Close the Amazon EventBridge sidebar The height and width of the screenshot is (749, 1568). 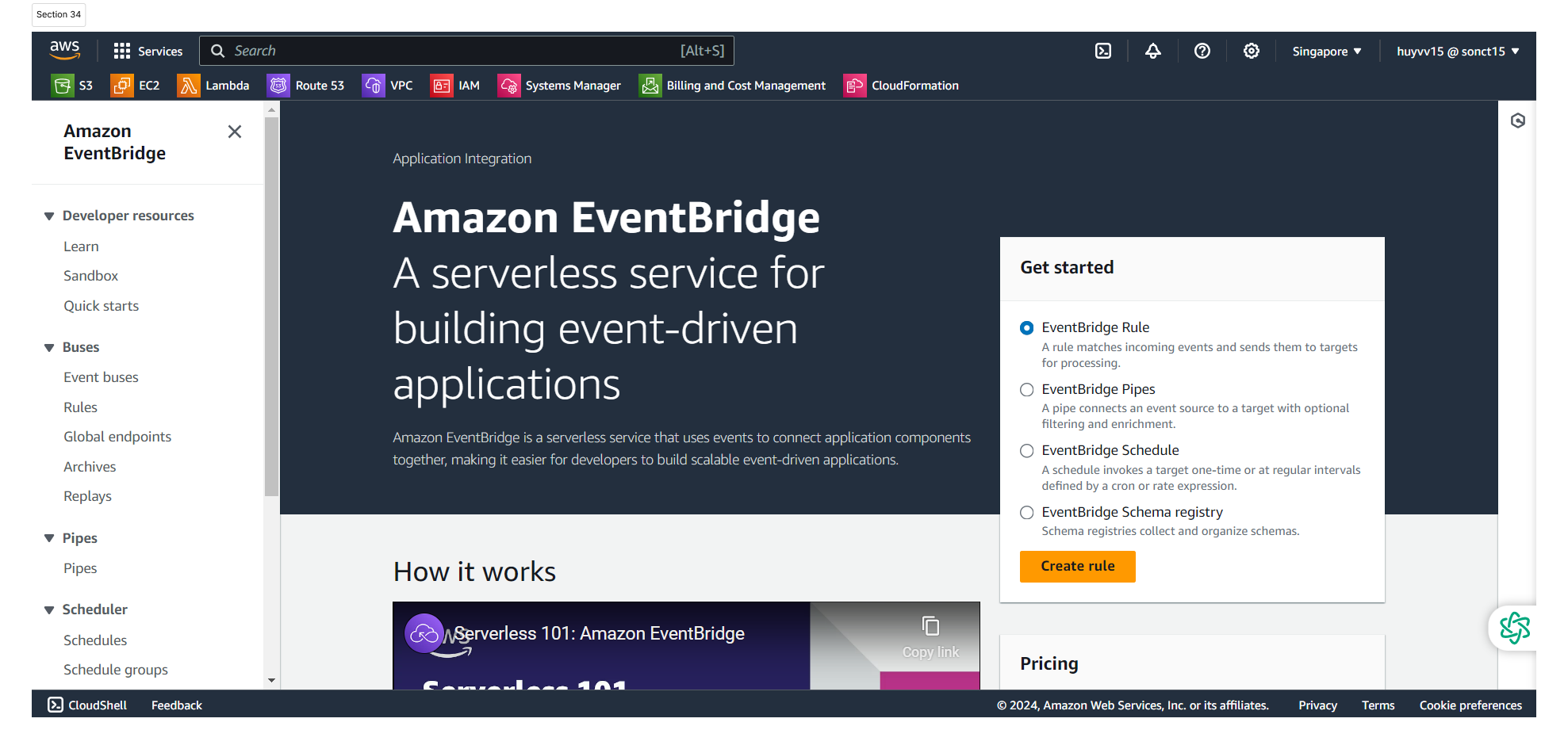[235, 132]
